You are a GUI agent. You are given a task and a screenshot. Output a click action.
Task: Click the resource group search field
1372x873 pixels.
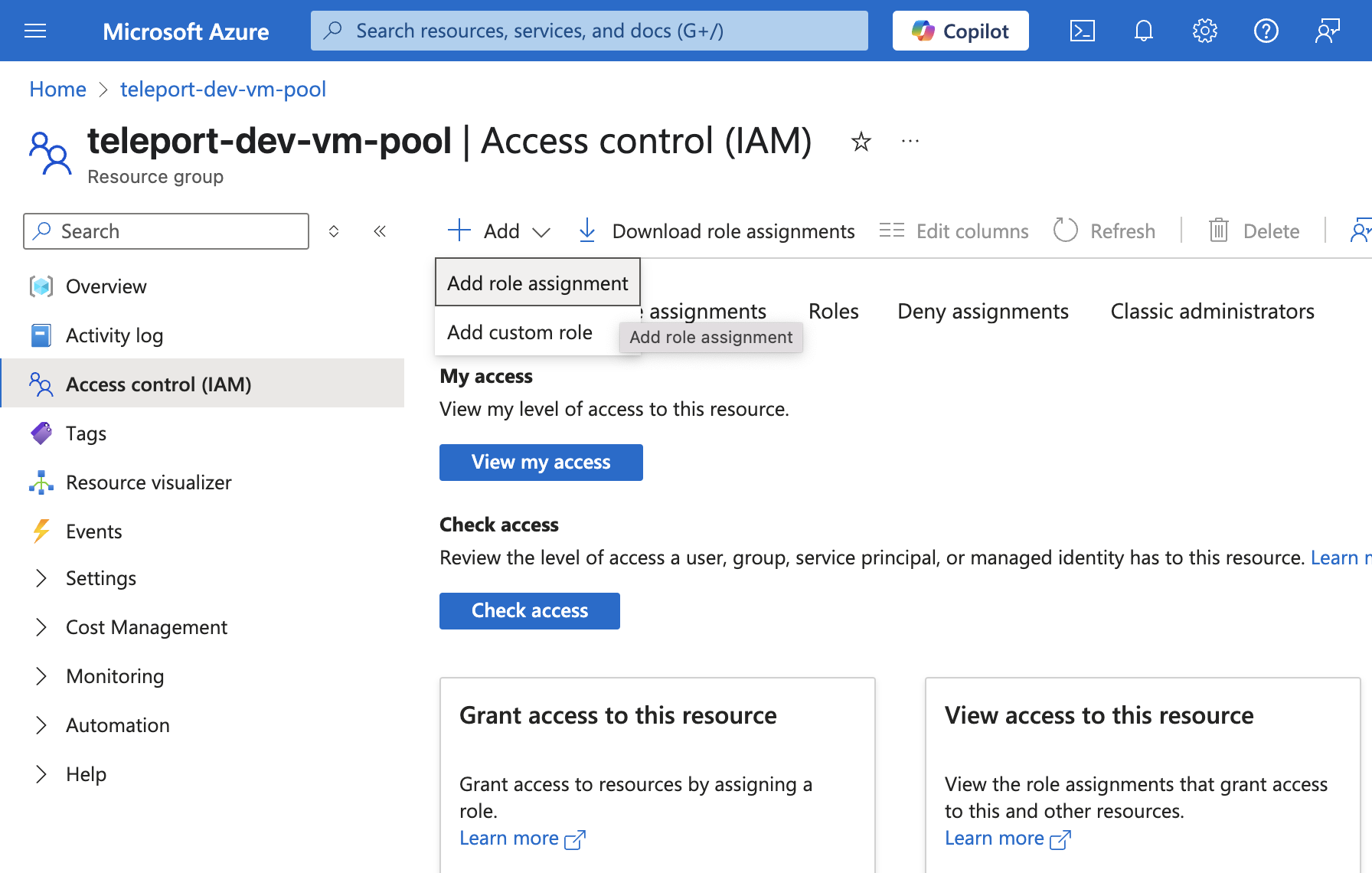coord(165,231)
